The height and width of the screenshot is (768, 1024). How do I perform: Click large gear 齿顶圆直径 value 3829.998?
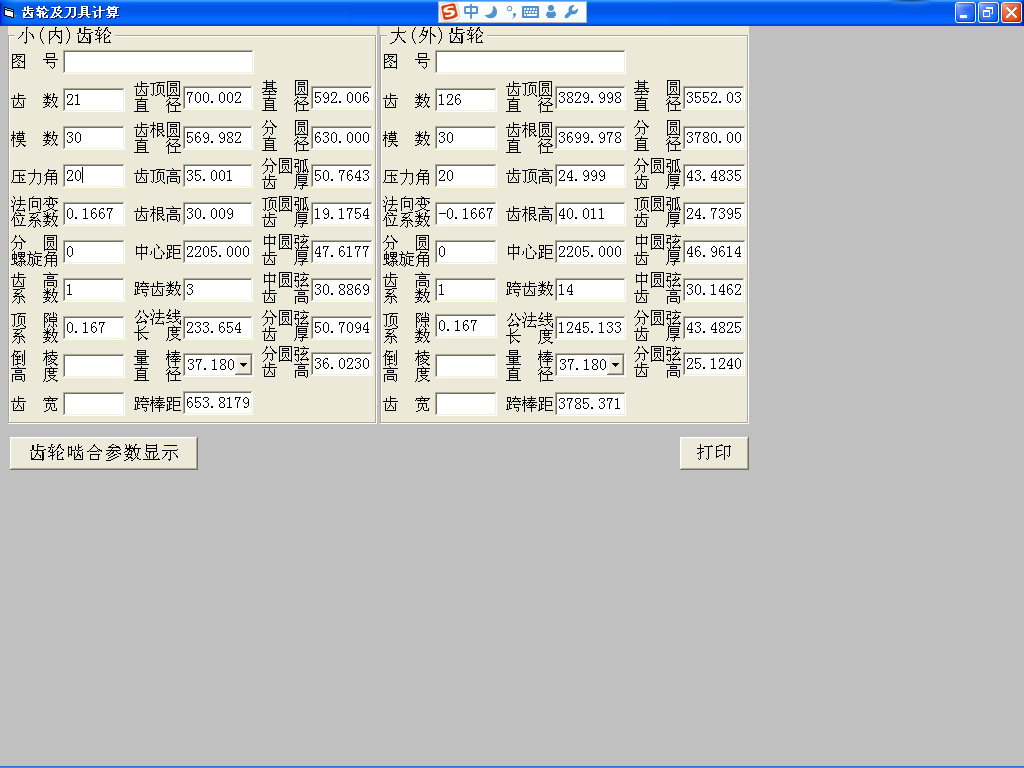point(590,98)
